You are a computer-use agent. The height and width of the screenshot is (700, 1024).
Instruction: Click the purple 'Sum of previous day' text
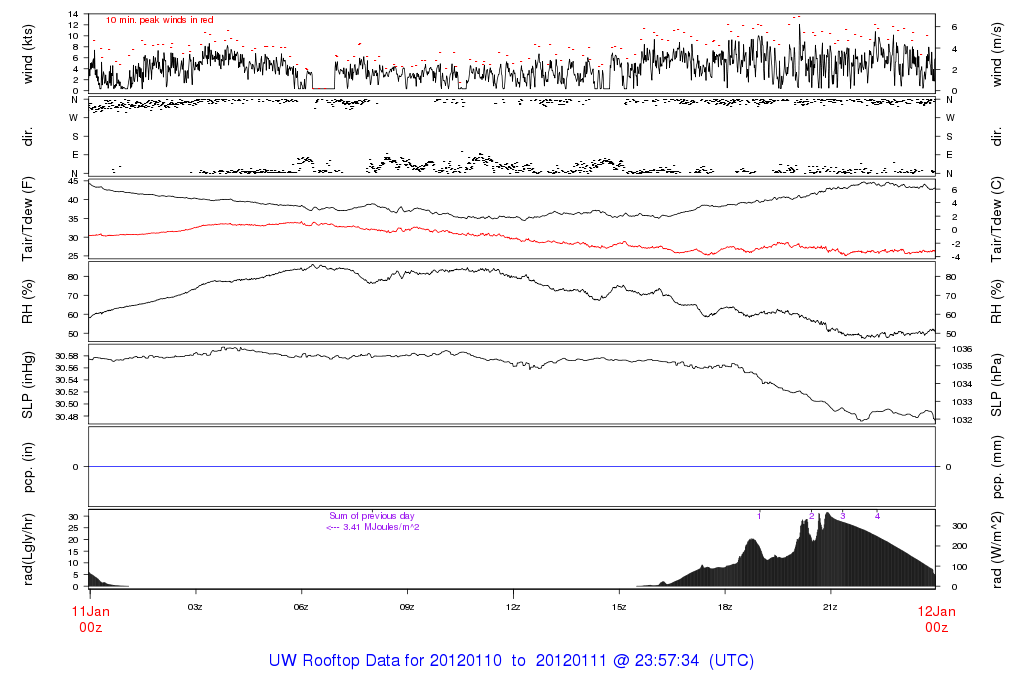point(370,516)
